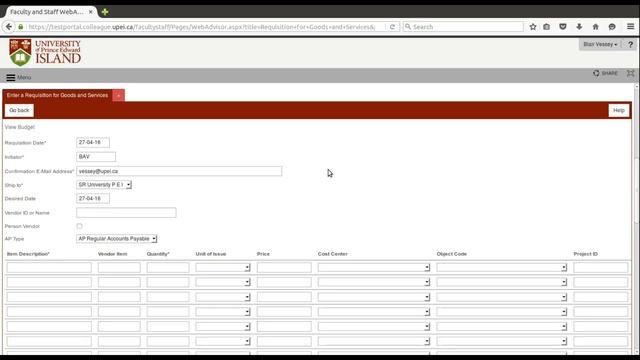
Task: Click the Vendor ID or Name field
Action: tap(126, 212)
